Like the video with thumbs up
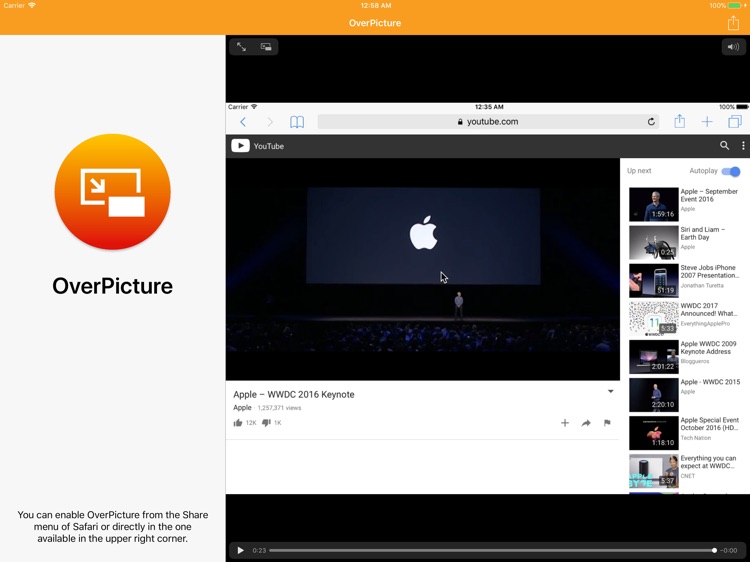 [238, 423]
